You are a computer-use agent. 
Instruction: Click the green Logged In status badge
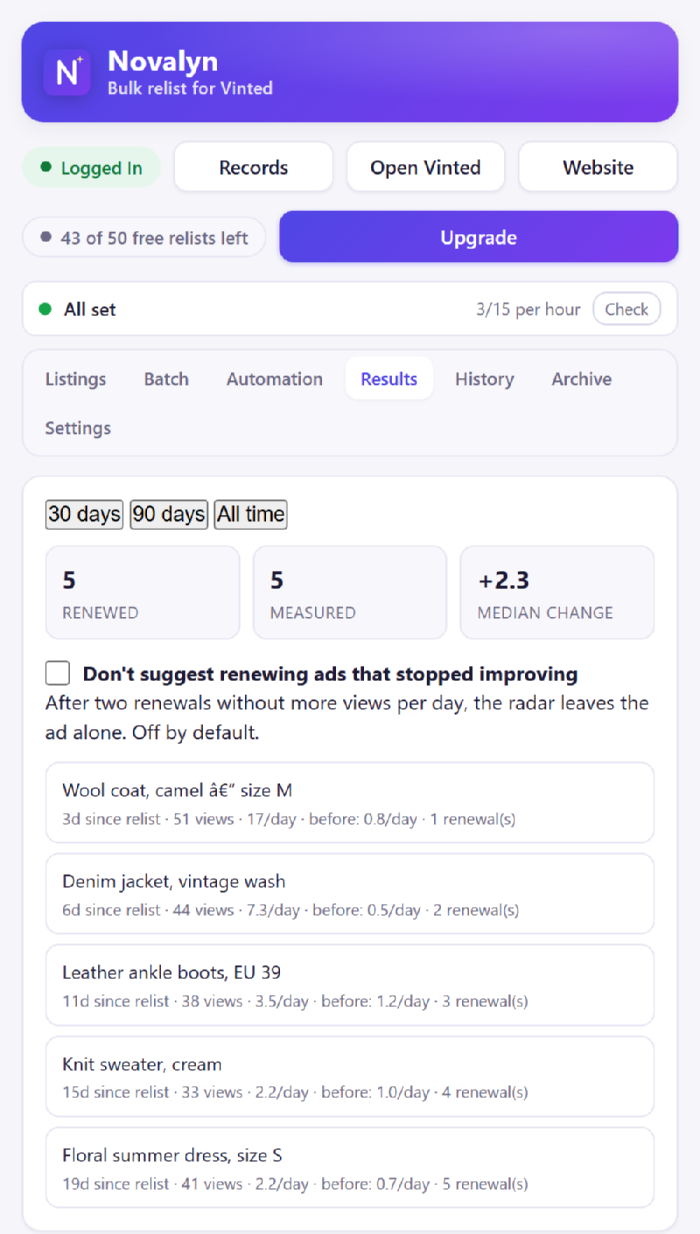(x=91, y=168)
